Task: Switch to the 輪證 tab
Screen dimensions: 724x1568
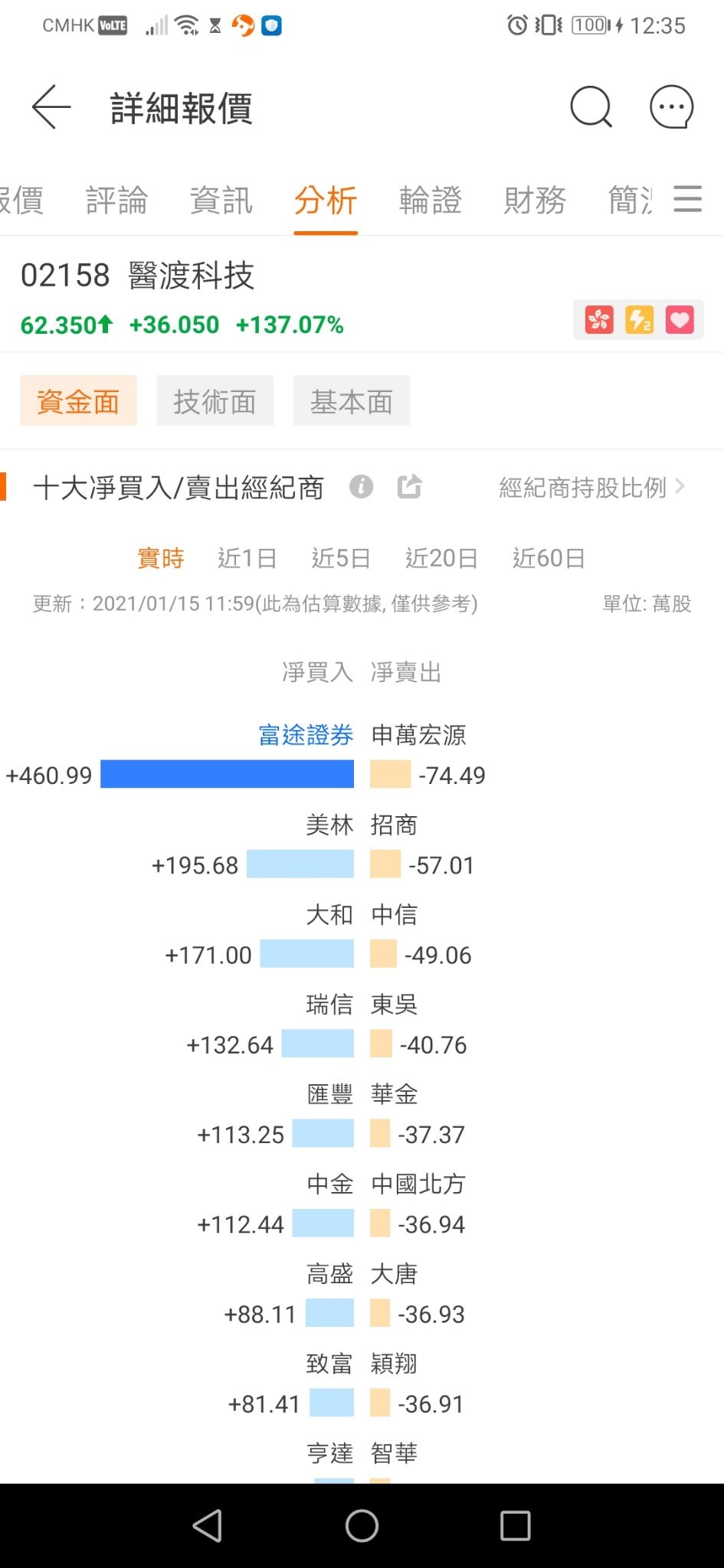Action: [431, 201]
